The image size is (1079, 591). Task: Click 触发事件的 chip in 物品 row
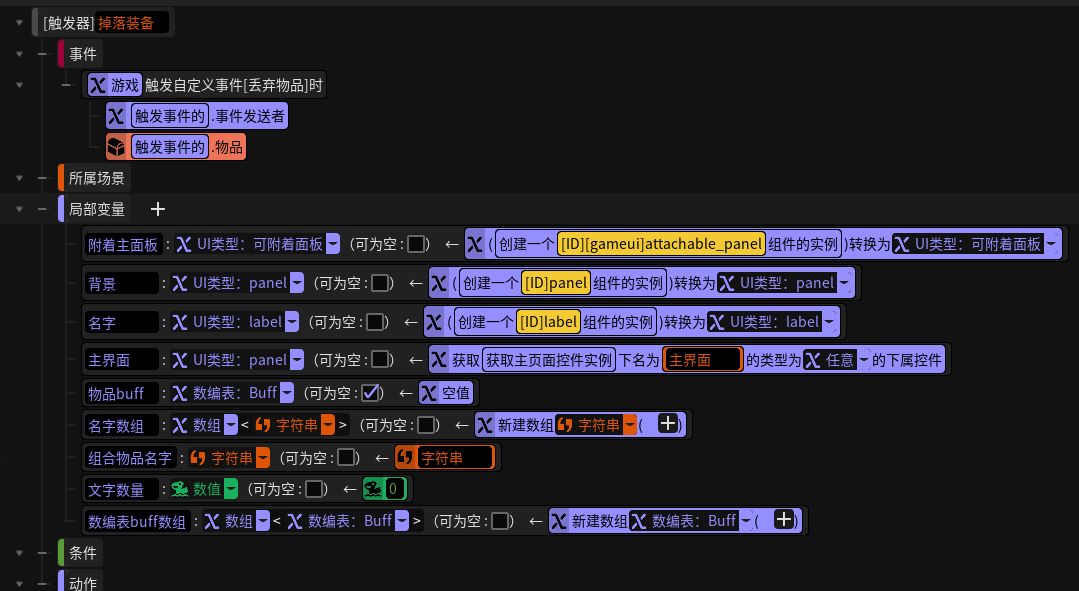(169, 147)
